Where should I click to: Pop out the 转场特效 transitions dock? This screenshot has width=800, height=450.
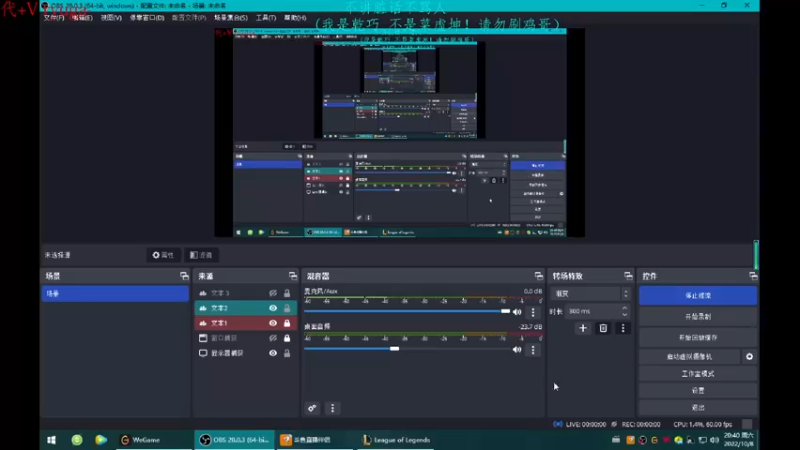[x=628, y=276]
